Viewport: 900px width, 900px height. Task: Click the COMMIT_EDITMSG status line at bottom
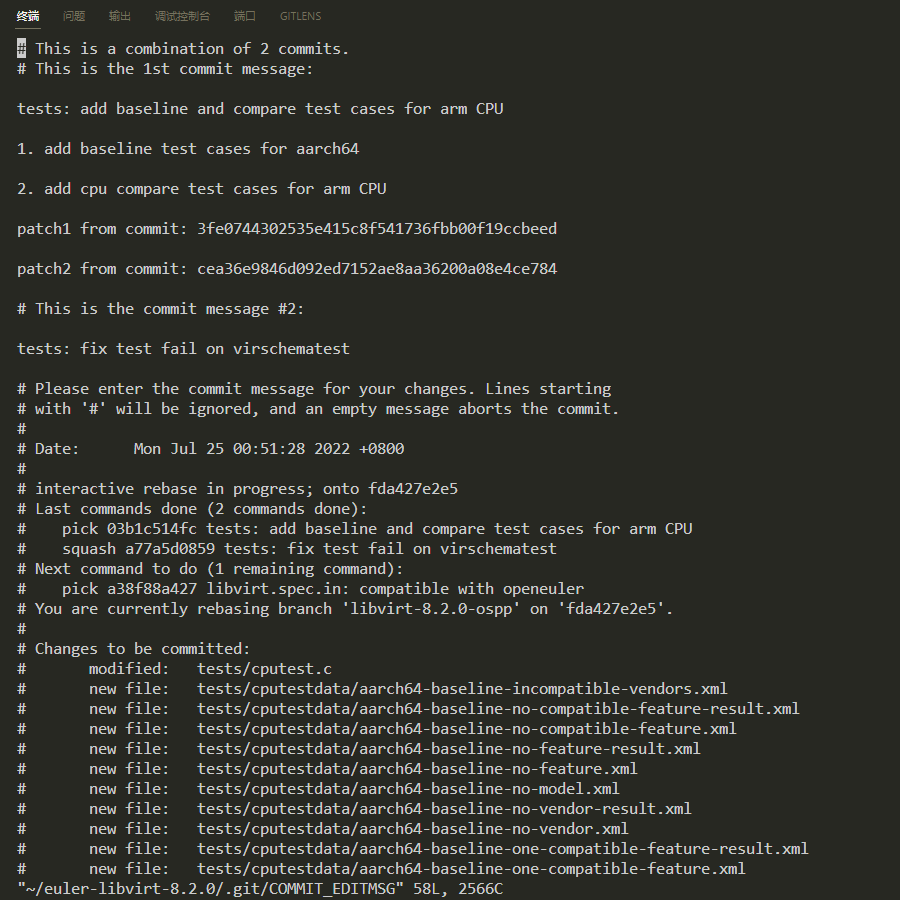[x=260, y=889]
